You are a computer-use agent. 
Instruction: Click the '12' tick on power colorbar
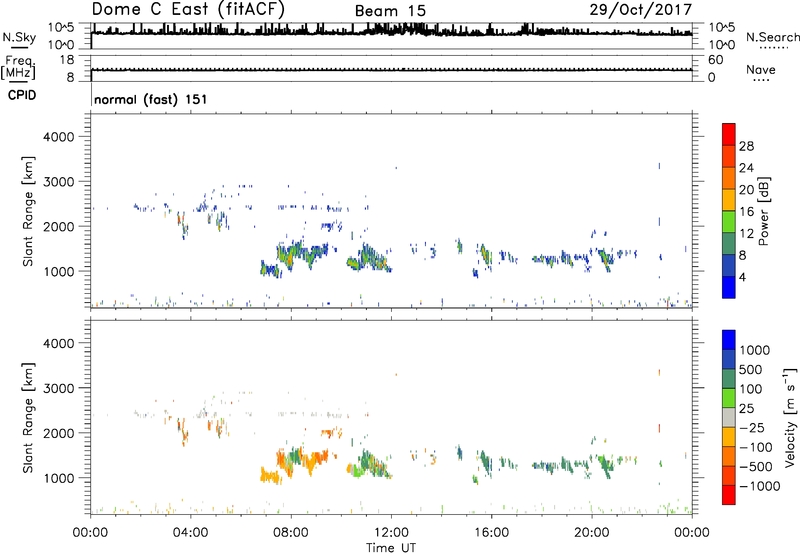(x=746, y=234)
